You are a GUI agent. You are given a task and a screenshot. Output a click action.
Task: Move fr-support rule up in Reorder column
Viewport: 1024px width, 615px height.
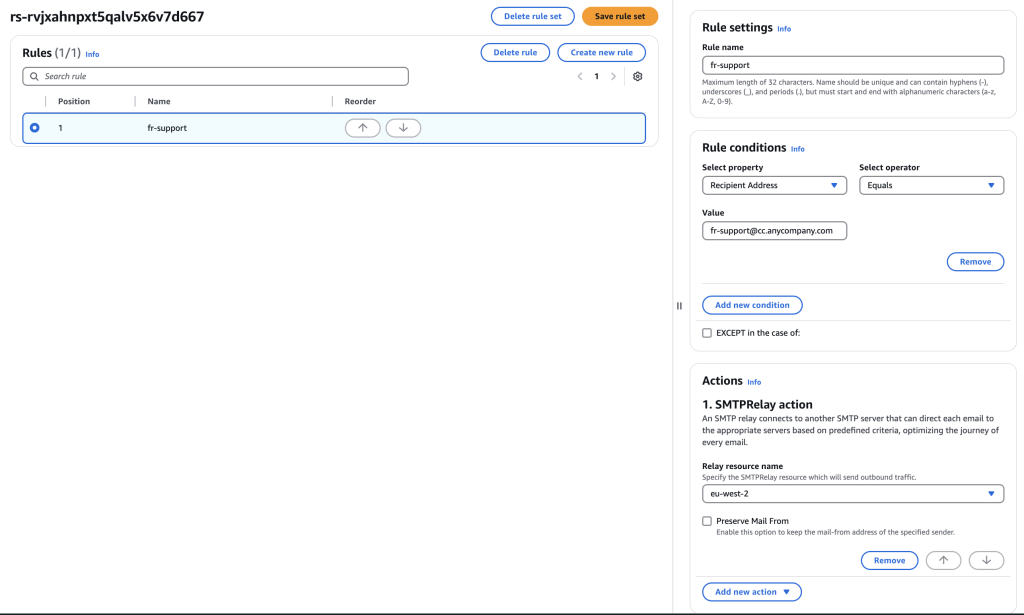[362, 128]
